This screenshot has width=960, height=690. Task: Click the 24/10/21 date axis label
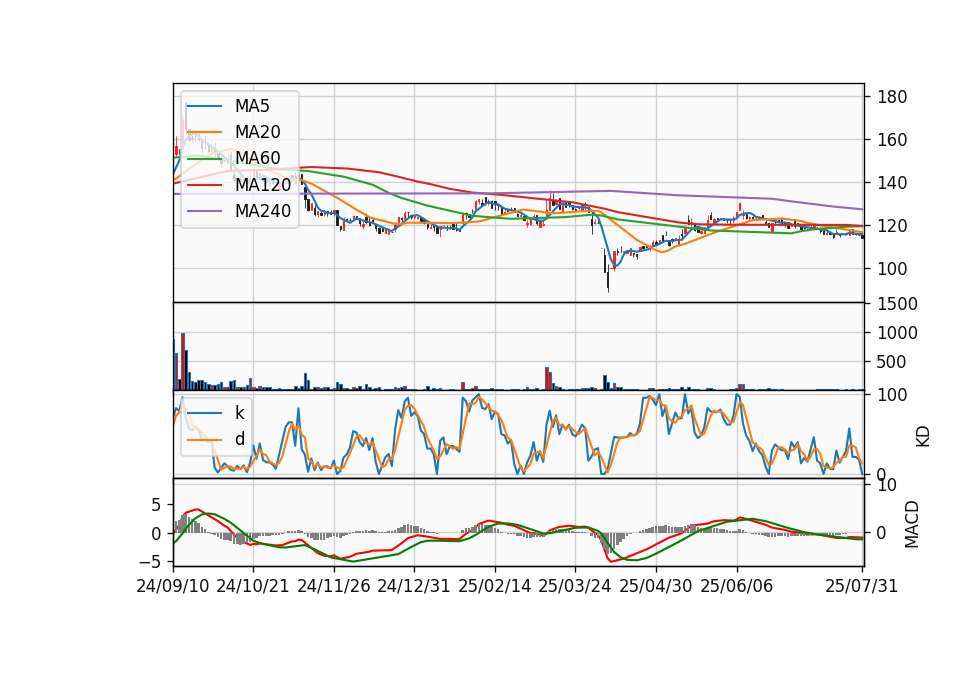click(253, 586)
